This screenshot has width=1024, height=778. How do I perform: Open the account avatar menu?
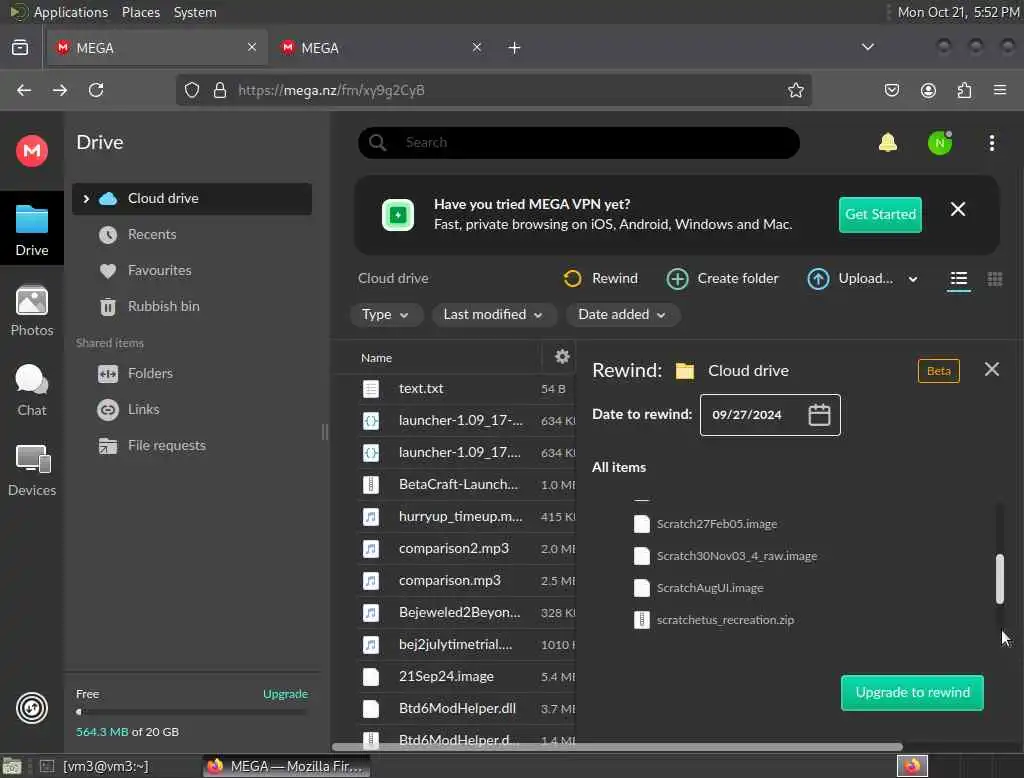click(x=939, y=143)
